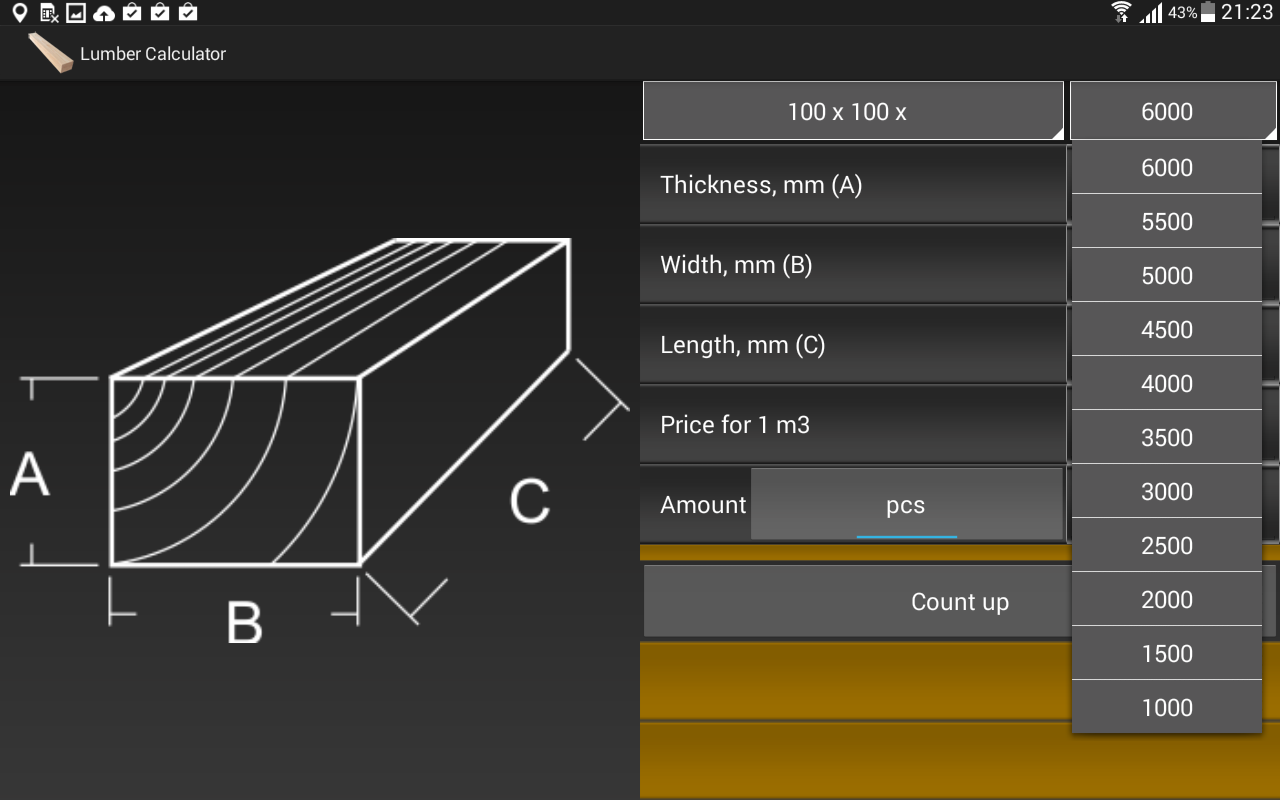Click the first Play Store download complete icon
Viewport: 1280px width, 800px height.
(131, 13)
